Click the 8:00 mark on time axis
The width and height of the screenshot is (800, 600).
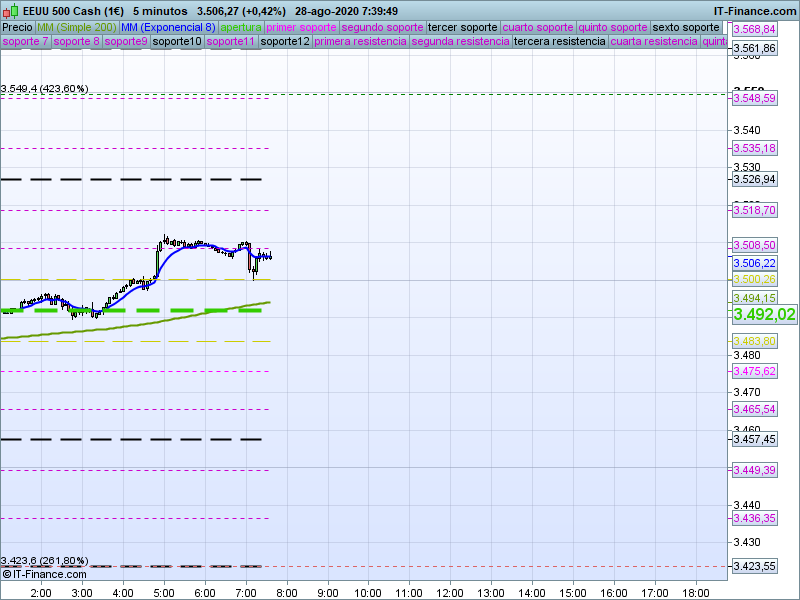click(287, 592)
